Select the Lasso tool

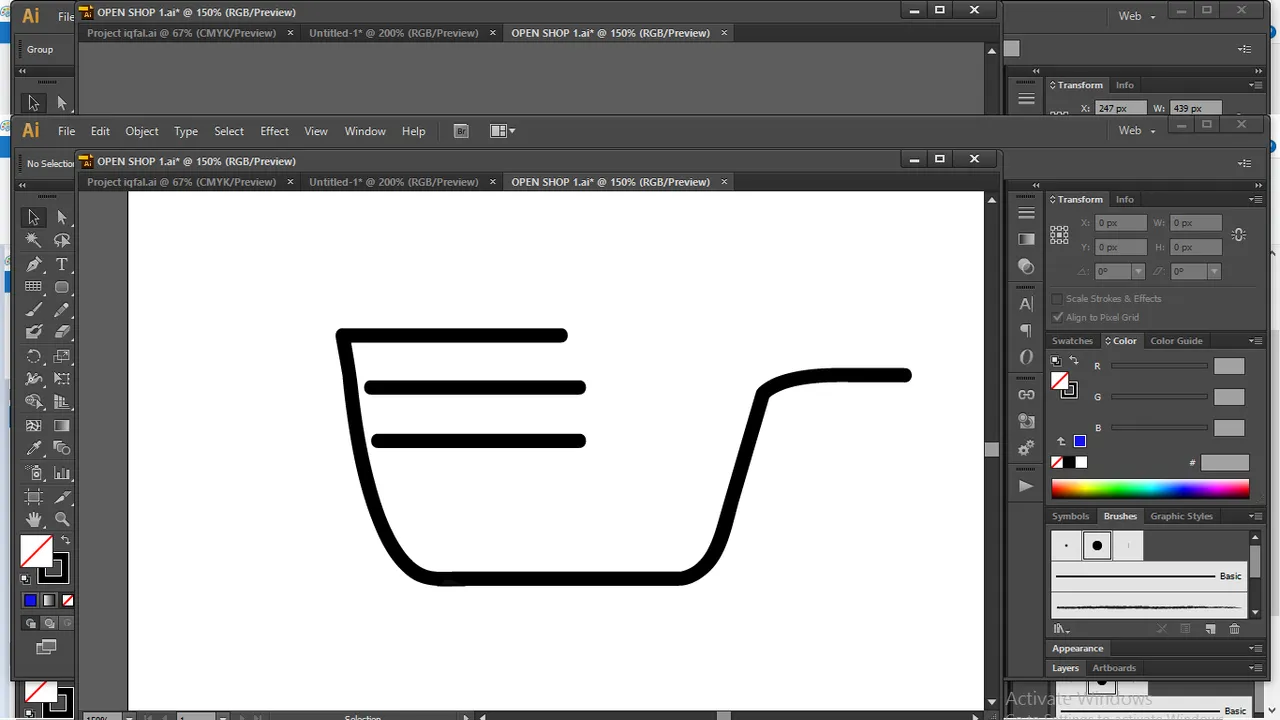(x=62, y=240)
